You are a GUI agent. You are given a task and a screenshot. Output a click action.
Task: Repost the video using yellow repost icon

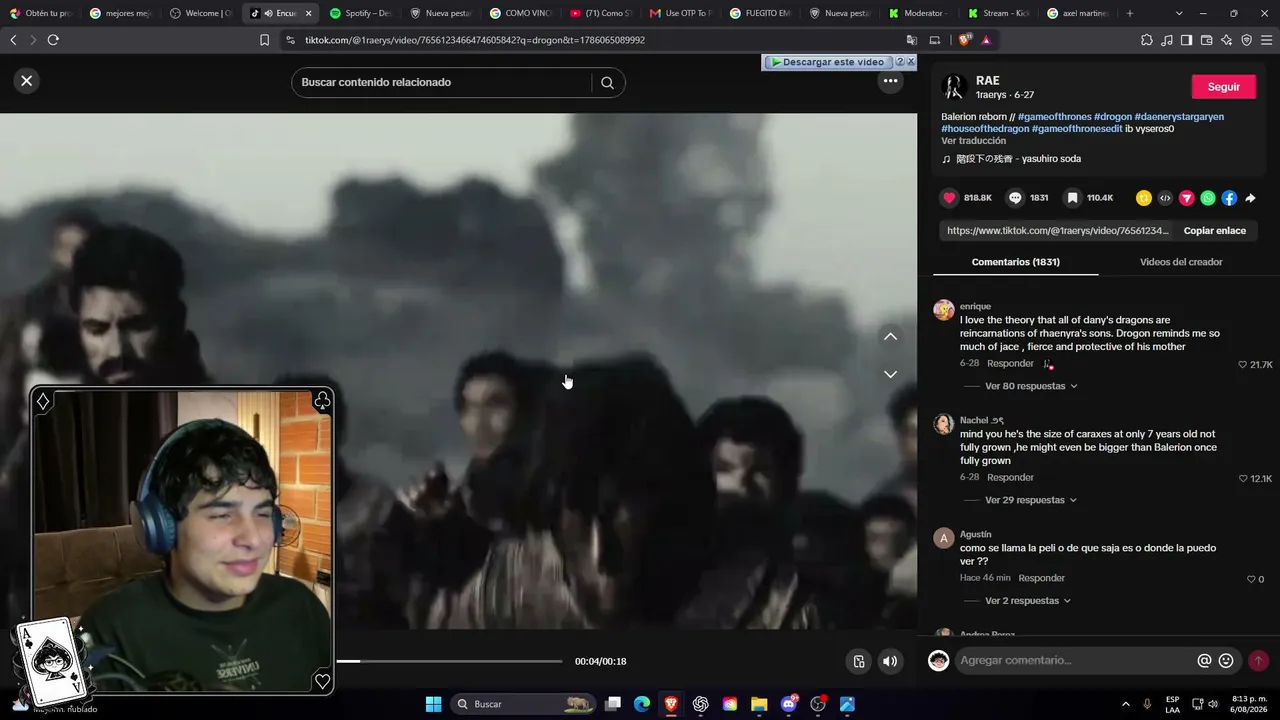[1144, 198]
